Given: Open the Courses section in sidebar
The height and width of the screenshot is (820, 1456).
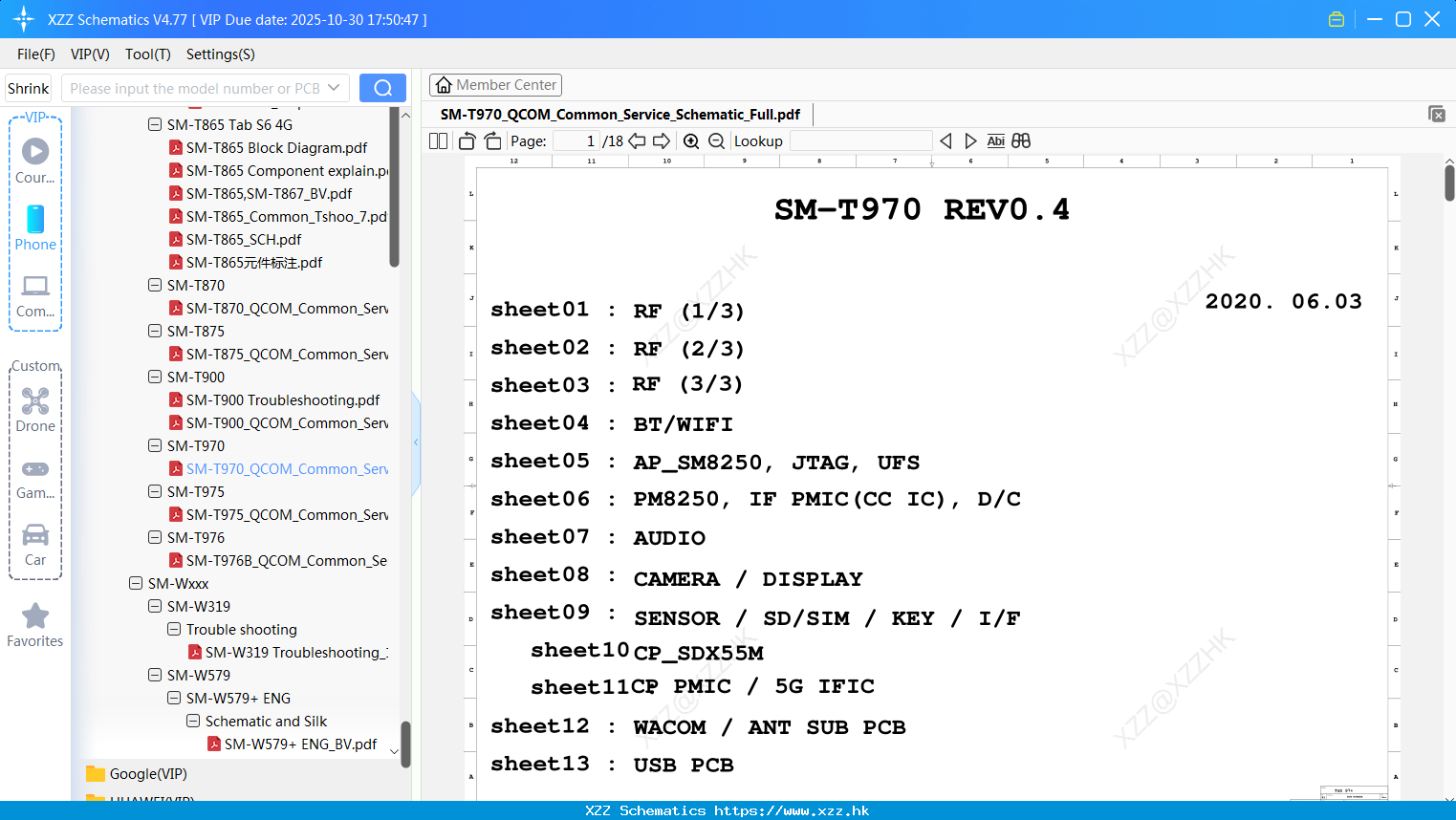Looking at the screenshot, I should [35, 161].
